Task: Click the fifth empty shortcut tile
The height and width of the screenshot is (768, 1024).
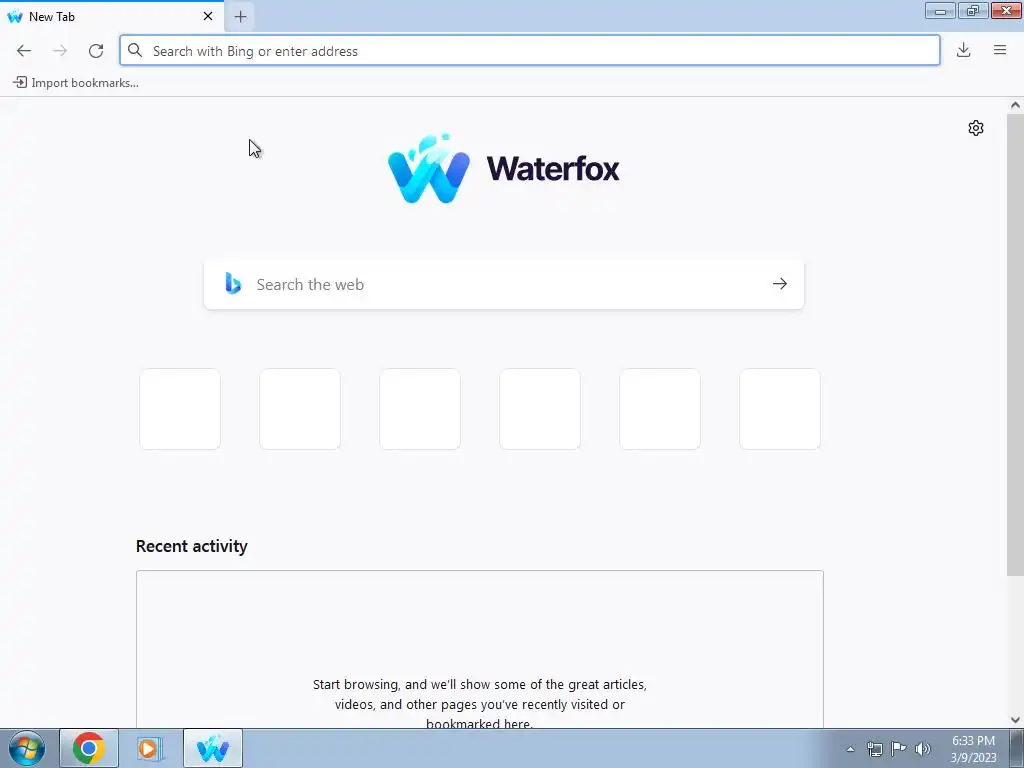Action: click(x=660, y=409)
